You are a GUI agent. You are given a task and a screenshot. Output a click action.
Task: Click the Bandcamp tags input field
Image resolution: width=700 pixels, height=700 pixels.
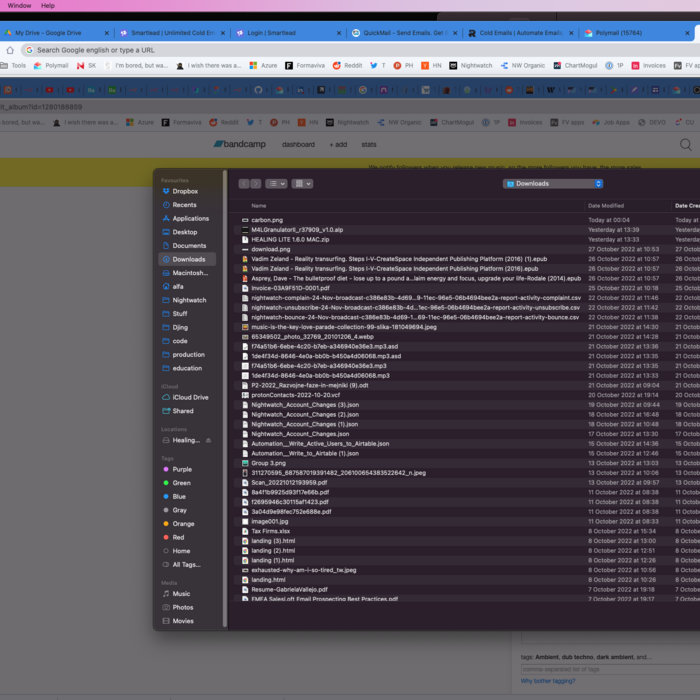pyautogui.click(x=610, y=669)
